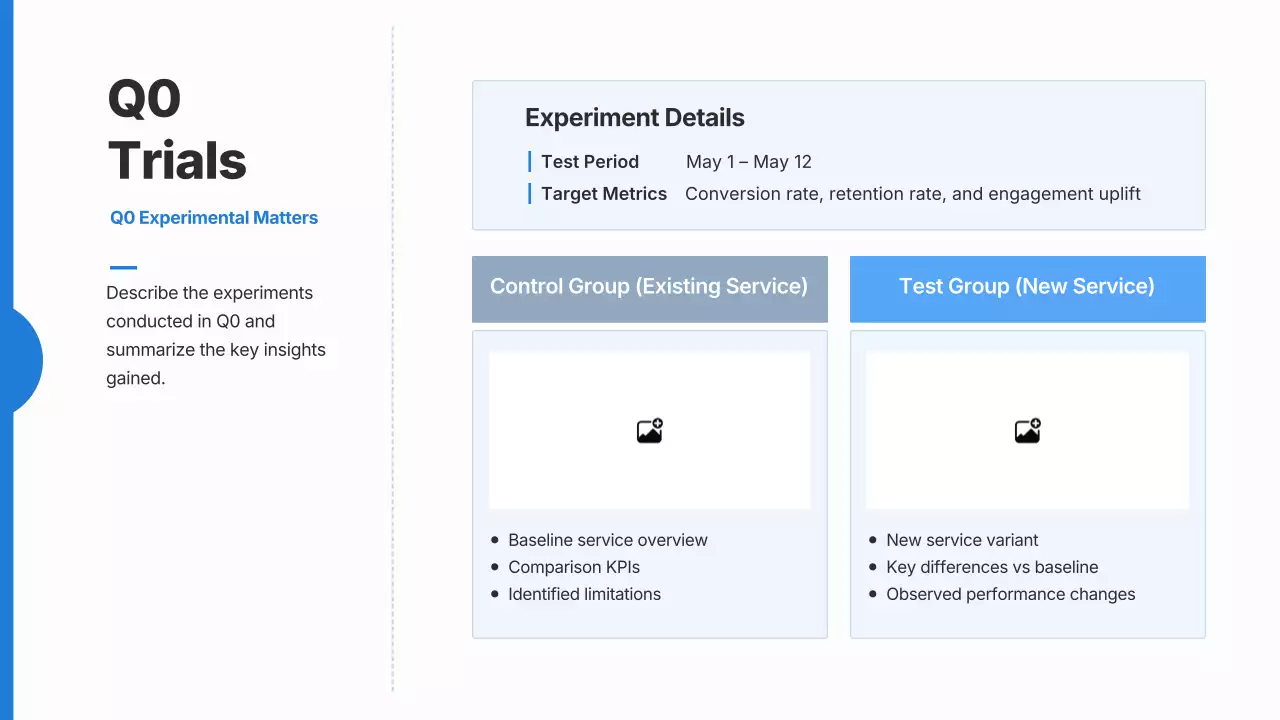This screenshot has height=720, width=1280.
Task: Select the "Experiment Details" heading
Action: click(635, 118)
